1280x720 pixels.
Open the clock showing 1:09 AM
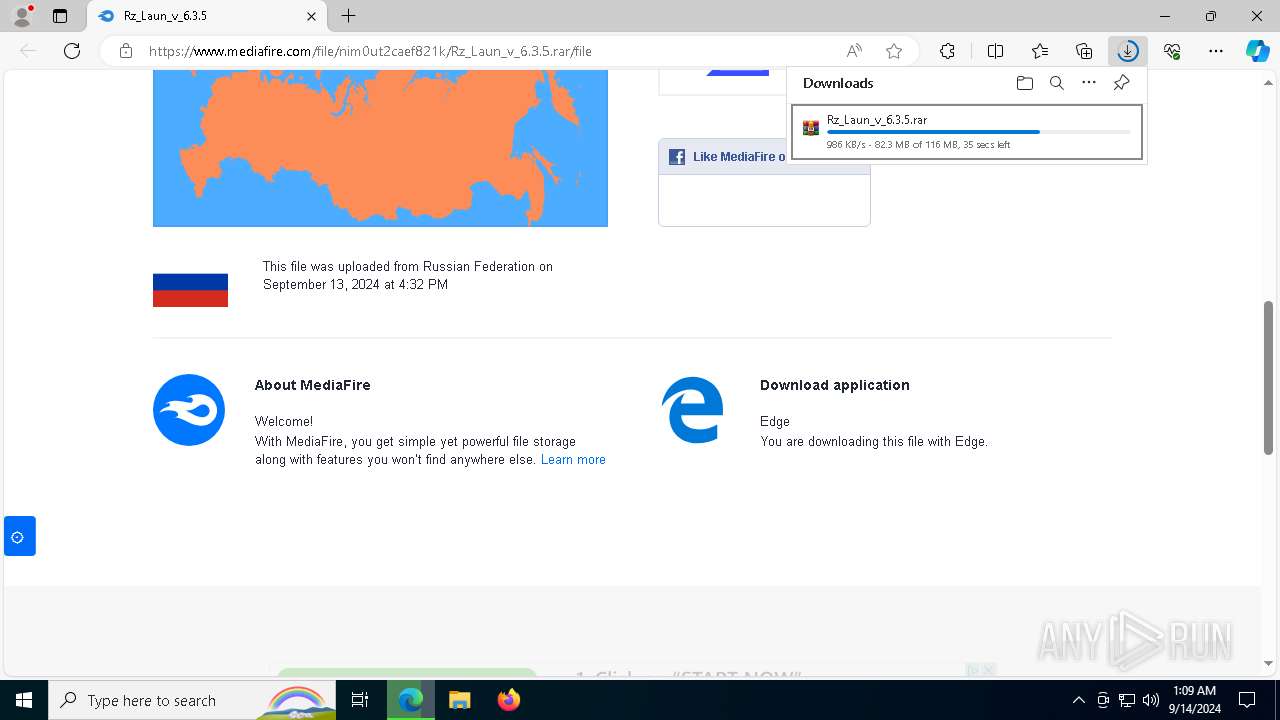[1194, 700]
